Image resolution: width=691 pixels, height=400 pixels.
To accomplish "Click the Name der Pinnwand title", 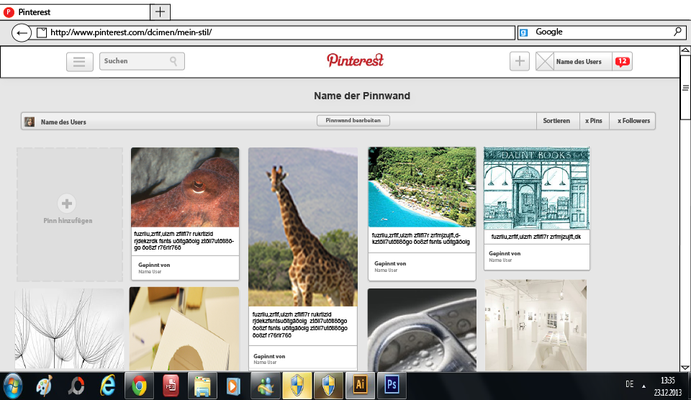I will click(362, 96).
